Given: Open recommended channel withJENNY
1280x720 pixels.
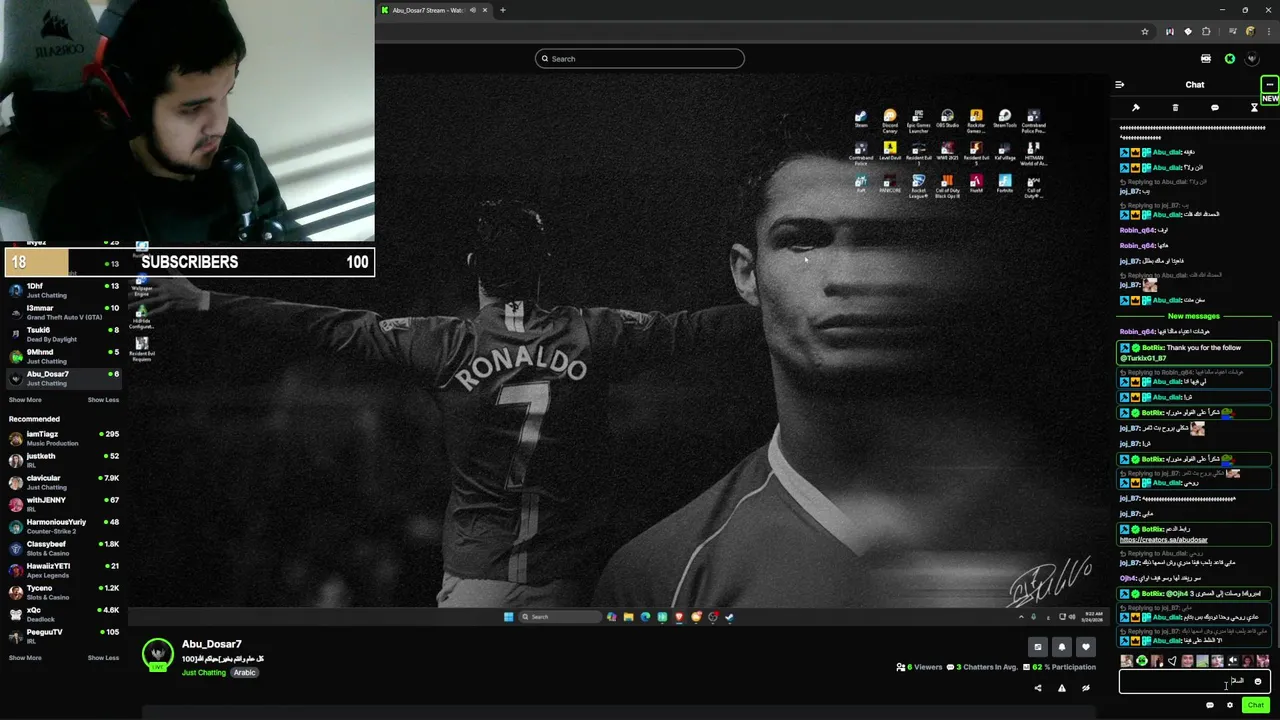Looking at the screenshot, I should coord(62,504).
